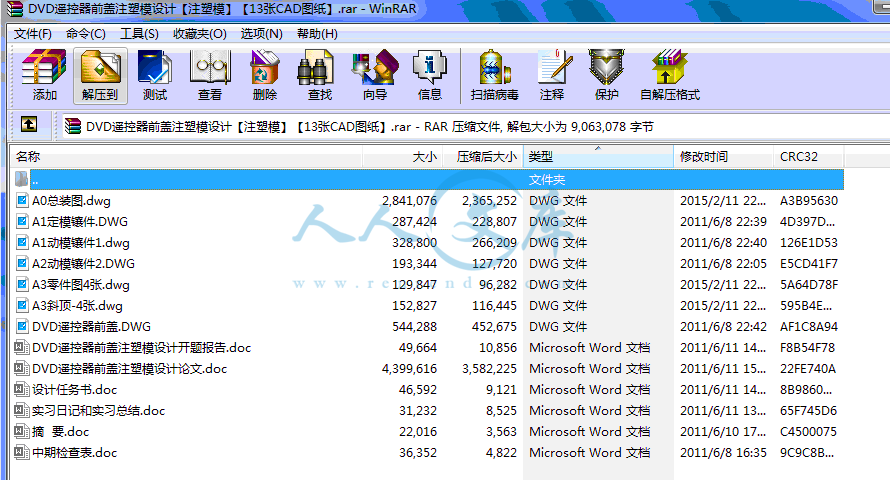Image resolution: width=890 pixels, height=480 pixels.
Task: Sort by Name (名称) column header
Action: (186, 157)
